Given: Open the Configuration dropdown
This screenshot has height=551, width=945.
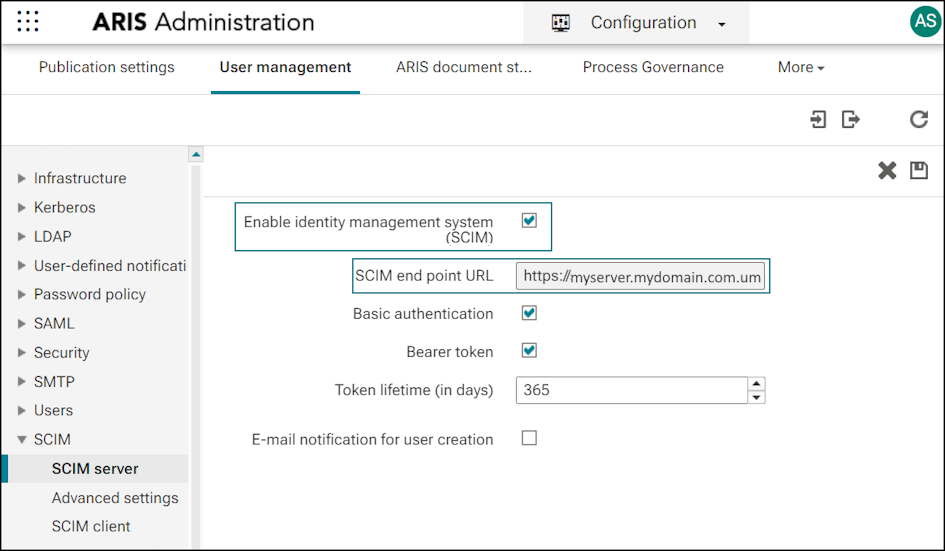Looking at the screenshot, I should click(636, 23).
